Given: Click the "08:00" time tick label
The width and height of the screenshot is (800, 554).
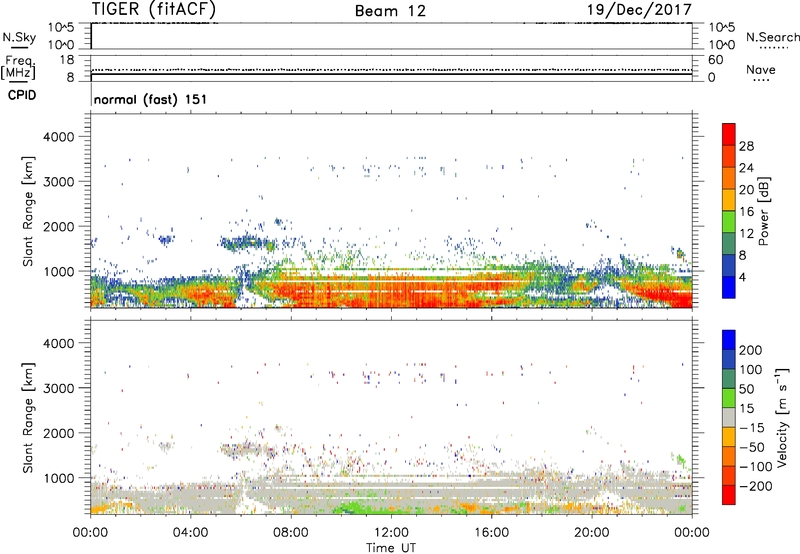Looking at the screenshot, I should pyautogui.click(x=291, y=533).
